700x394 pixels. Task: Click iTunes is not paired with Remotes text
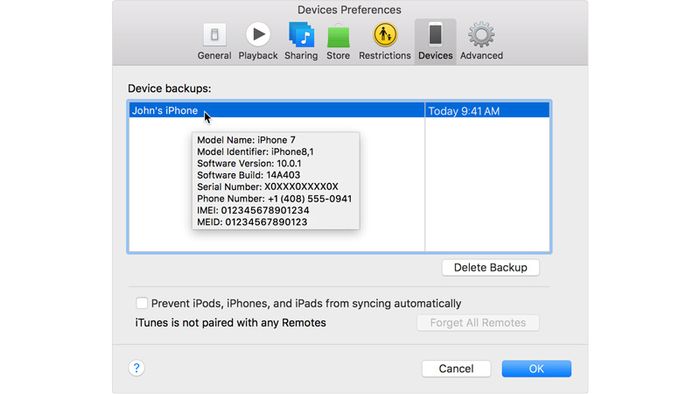(231, 323)
